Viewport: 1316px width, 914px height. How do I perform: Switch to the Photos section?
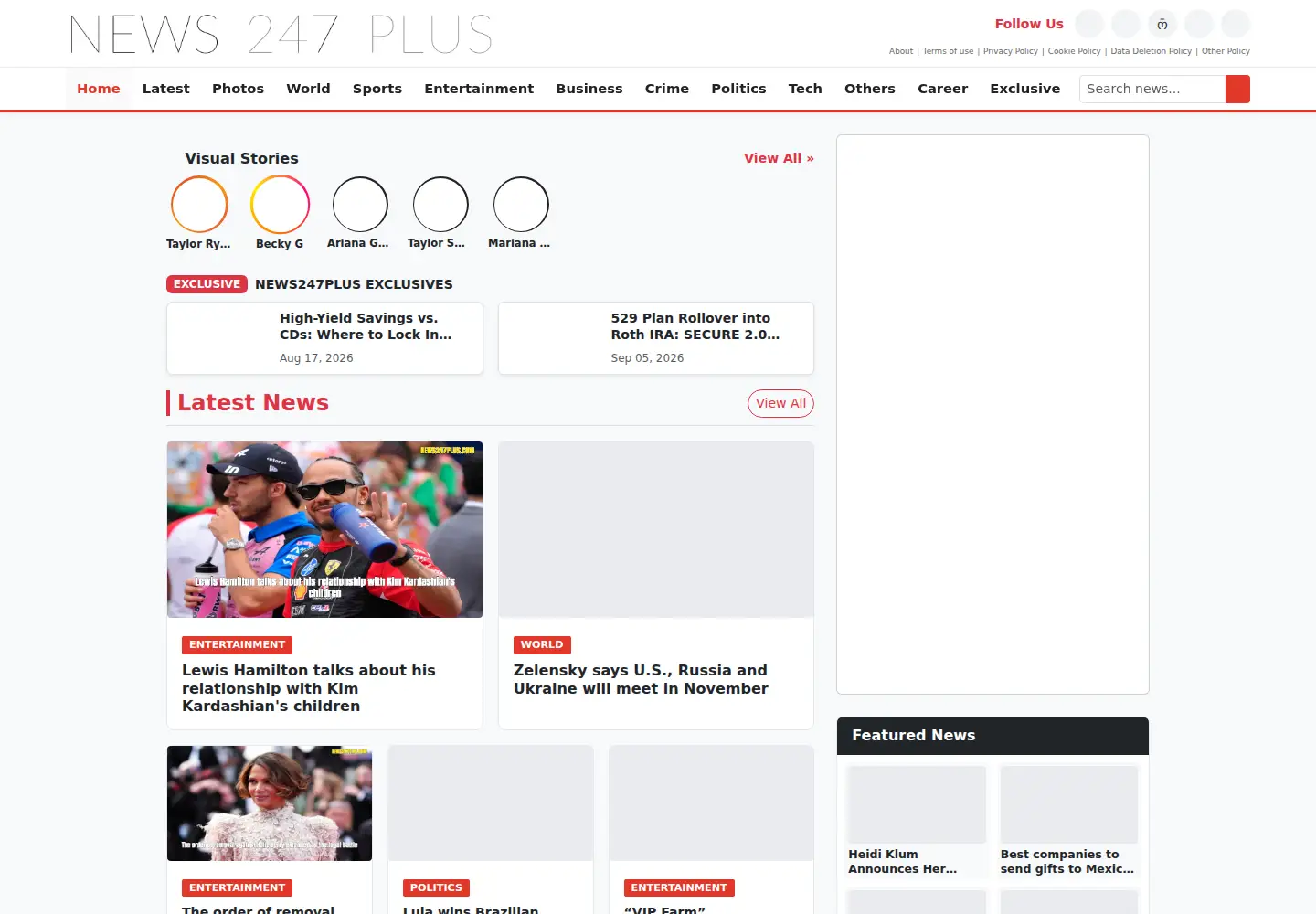(x=238, y=89)
